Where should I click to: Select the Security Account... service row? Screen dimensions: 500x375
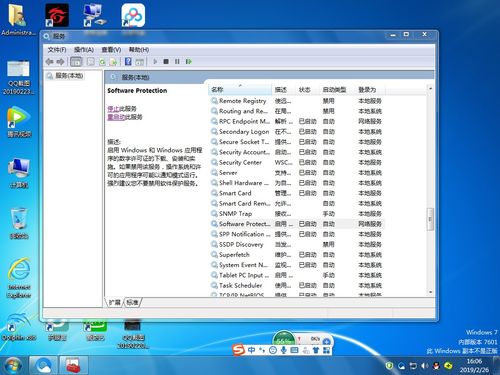pos(297,152)
